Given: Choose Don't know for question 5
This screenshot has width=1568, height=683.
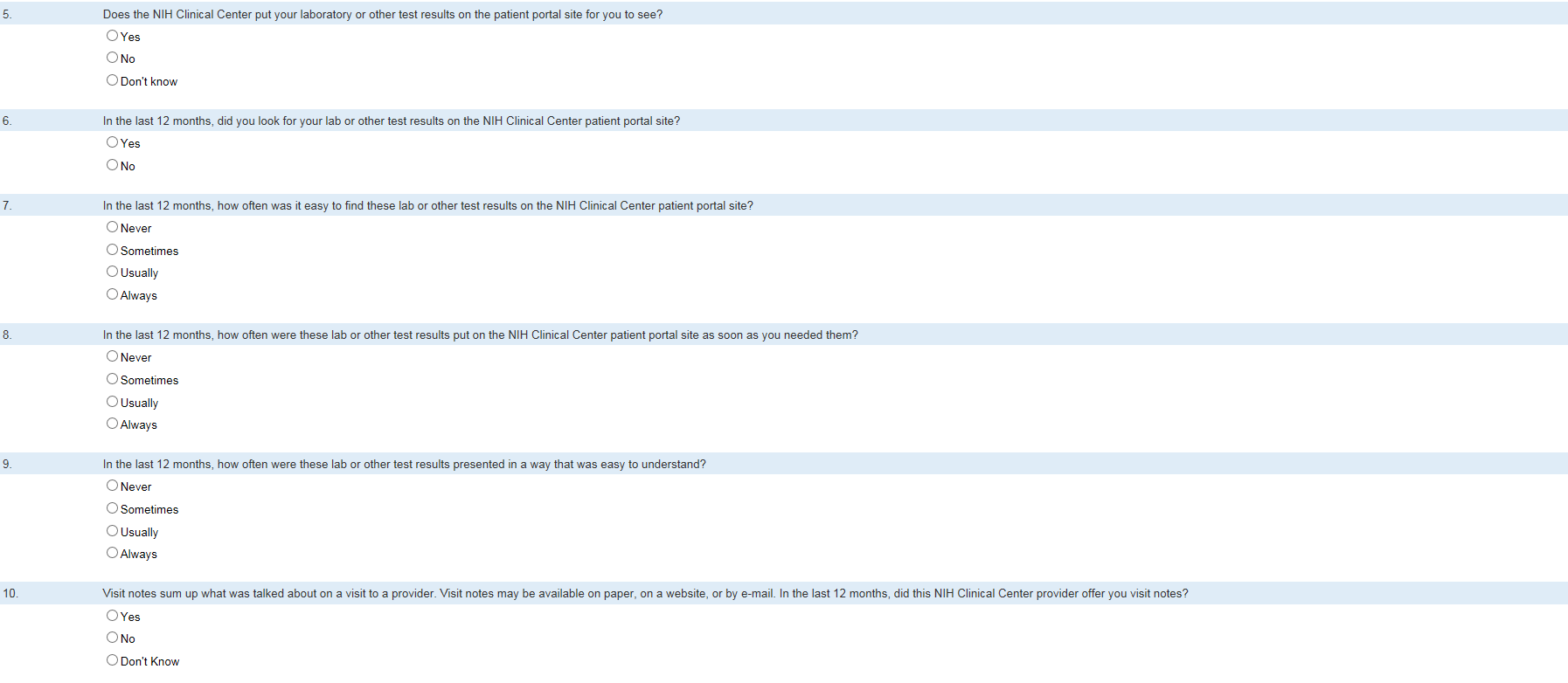Looking at the screenshot, I should coord(112,80).
